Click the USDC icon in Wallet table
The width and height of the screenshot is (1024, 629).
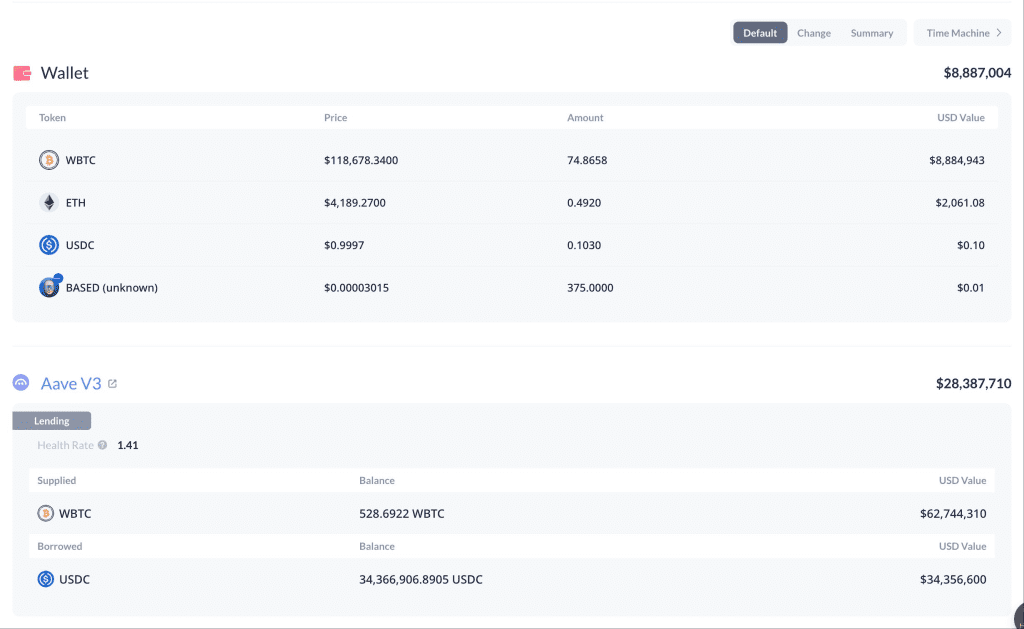tap(48, 245)
